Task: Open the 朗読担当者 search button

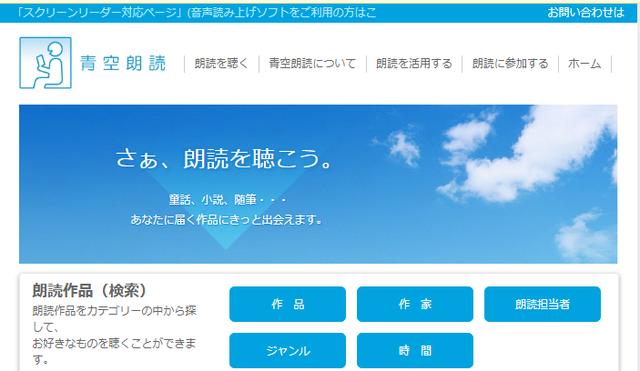Action: point(542,304)
